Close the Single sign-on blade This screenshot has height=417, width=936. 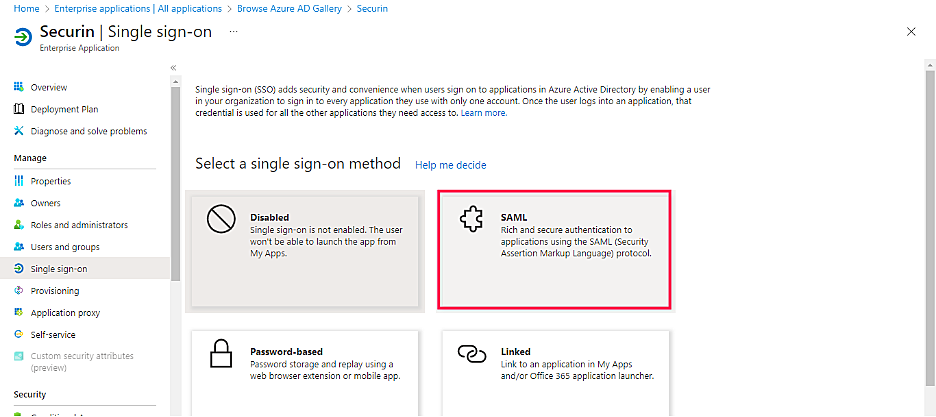click(x=911, y=32)
